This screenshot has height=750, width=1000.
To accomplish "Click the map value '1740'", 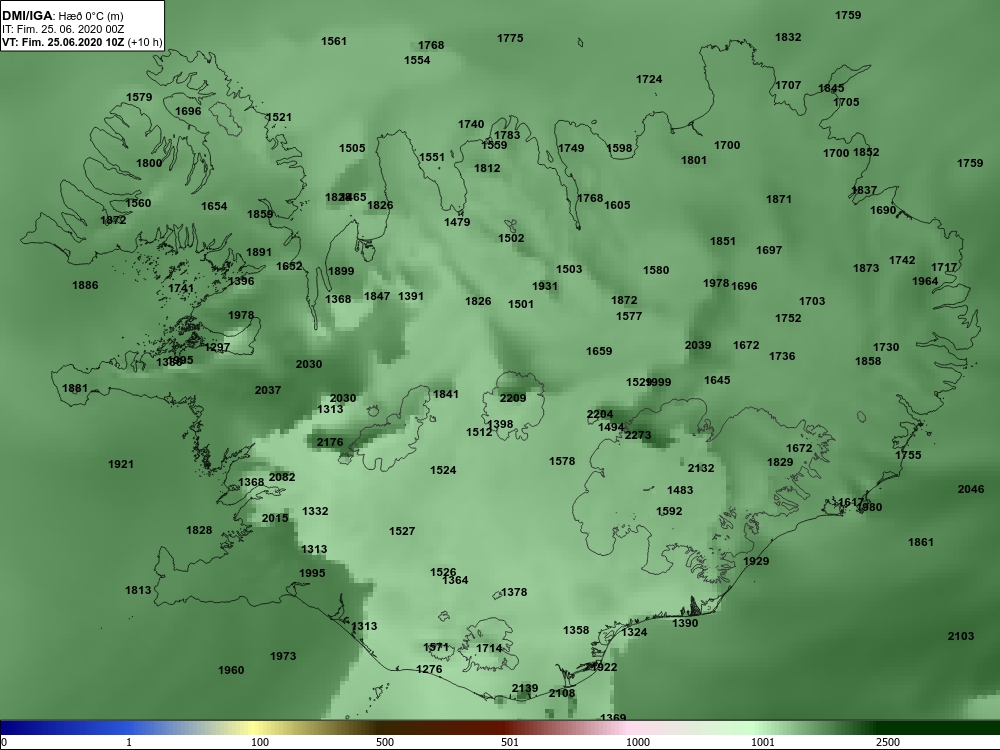I will (x=471, y=124).
